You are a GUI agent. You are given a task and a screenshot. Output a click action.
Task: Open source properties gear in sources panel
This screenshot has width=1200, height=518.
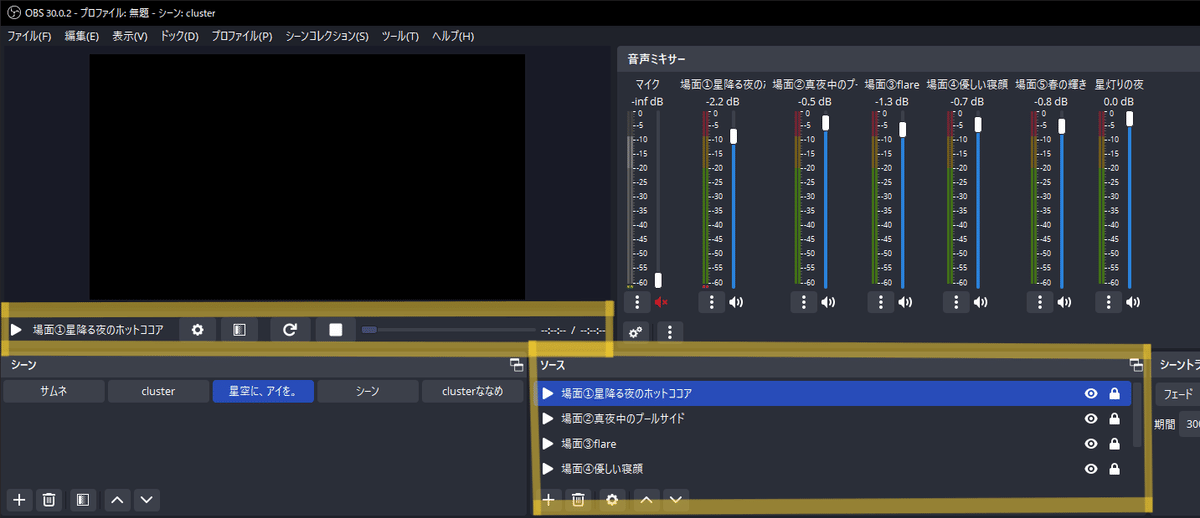coord(612,498)
